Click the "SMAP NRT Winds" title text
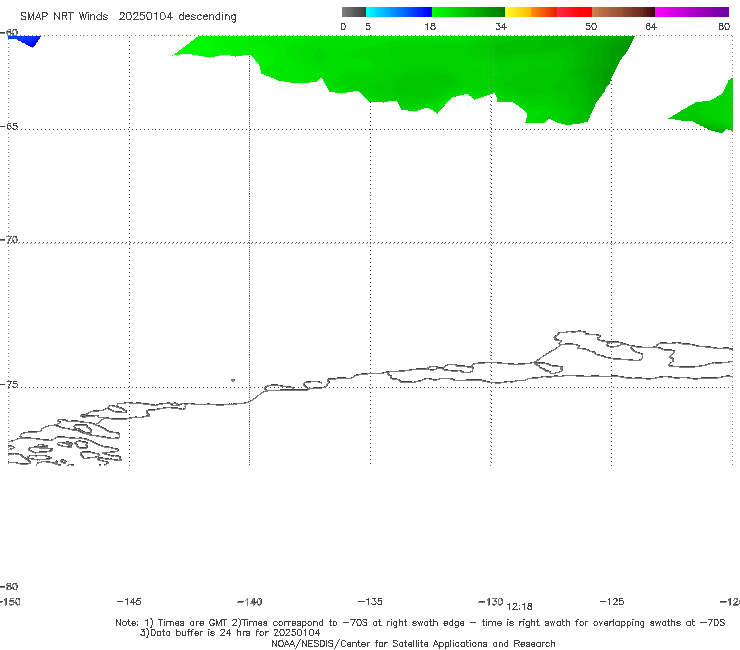Viewport: 740px width, 650px height. click(x=64, y=16)
